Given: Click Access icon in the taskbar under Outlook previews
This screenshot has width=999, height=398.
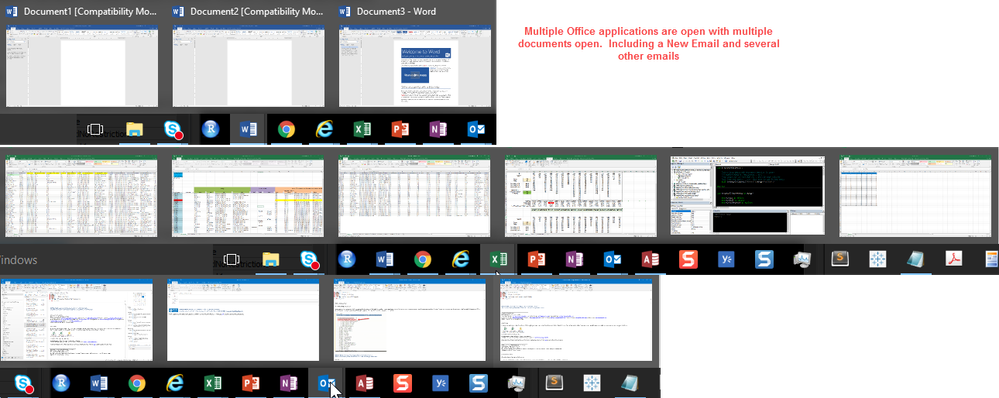Looking at the screenshot, I should click(364, 383).
